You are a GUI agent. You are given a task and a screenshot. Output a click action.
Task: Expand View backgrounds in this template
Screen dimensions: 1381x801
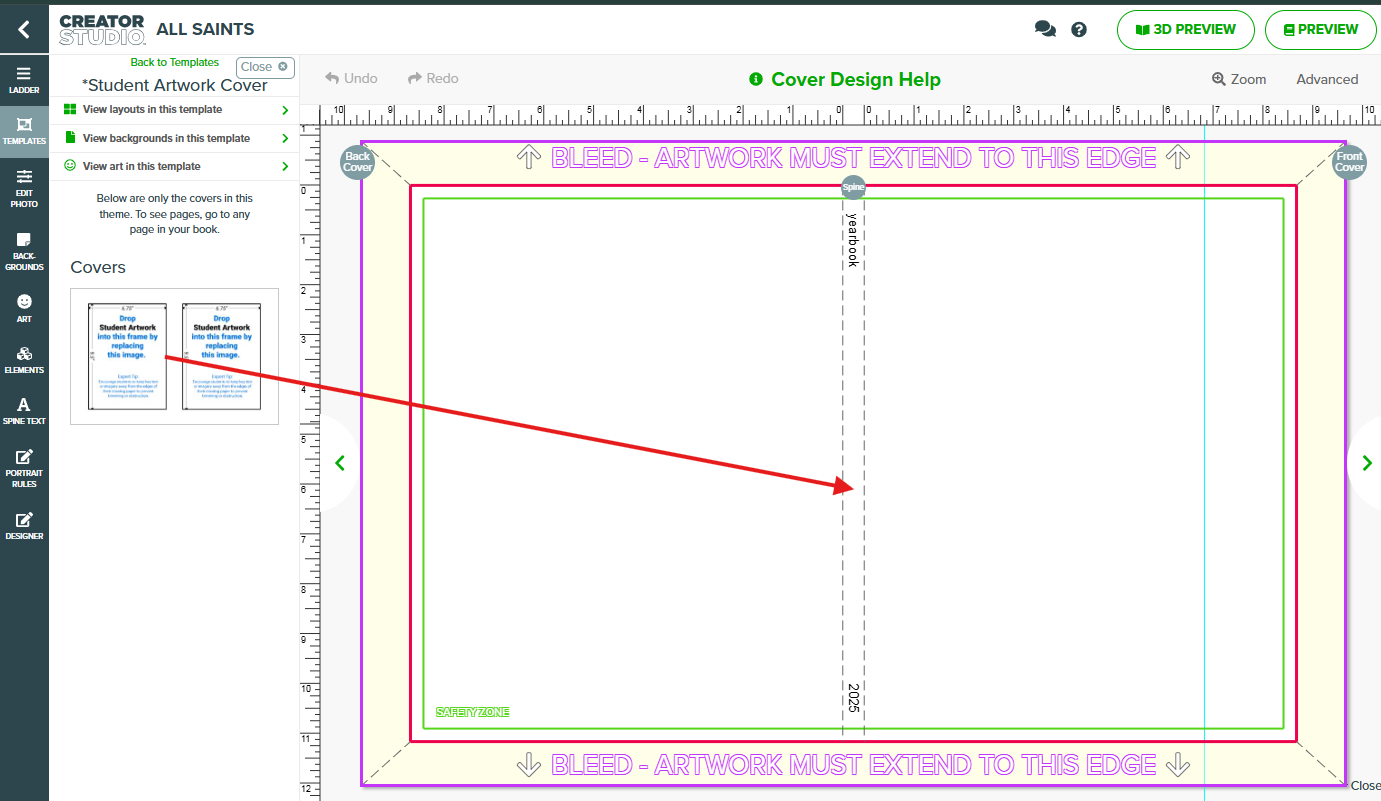(175, 138)
